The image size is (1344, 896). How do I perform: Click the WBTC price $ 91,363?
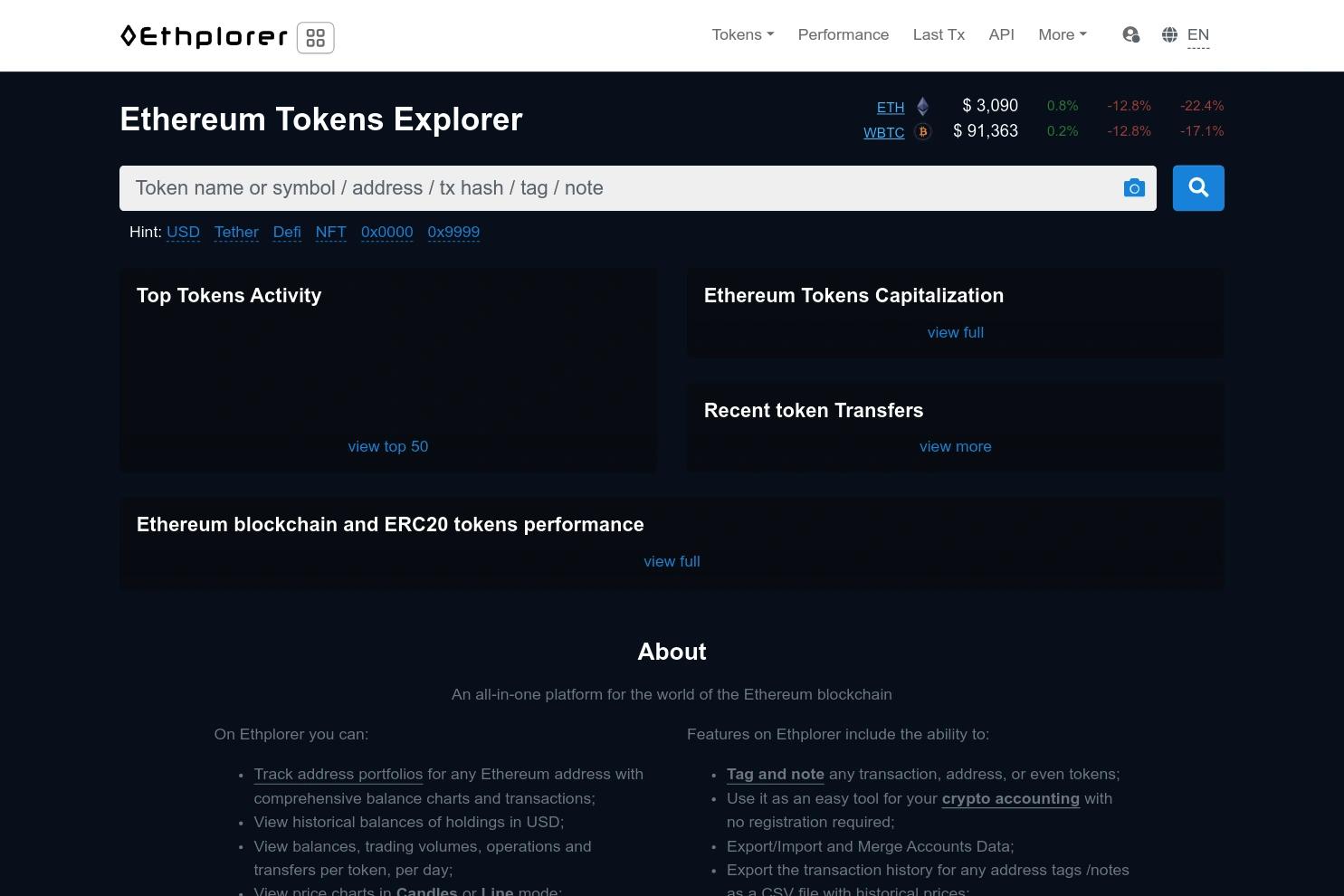986,131
